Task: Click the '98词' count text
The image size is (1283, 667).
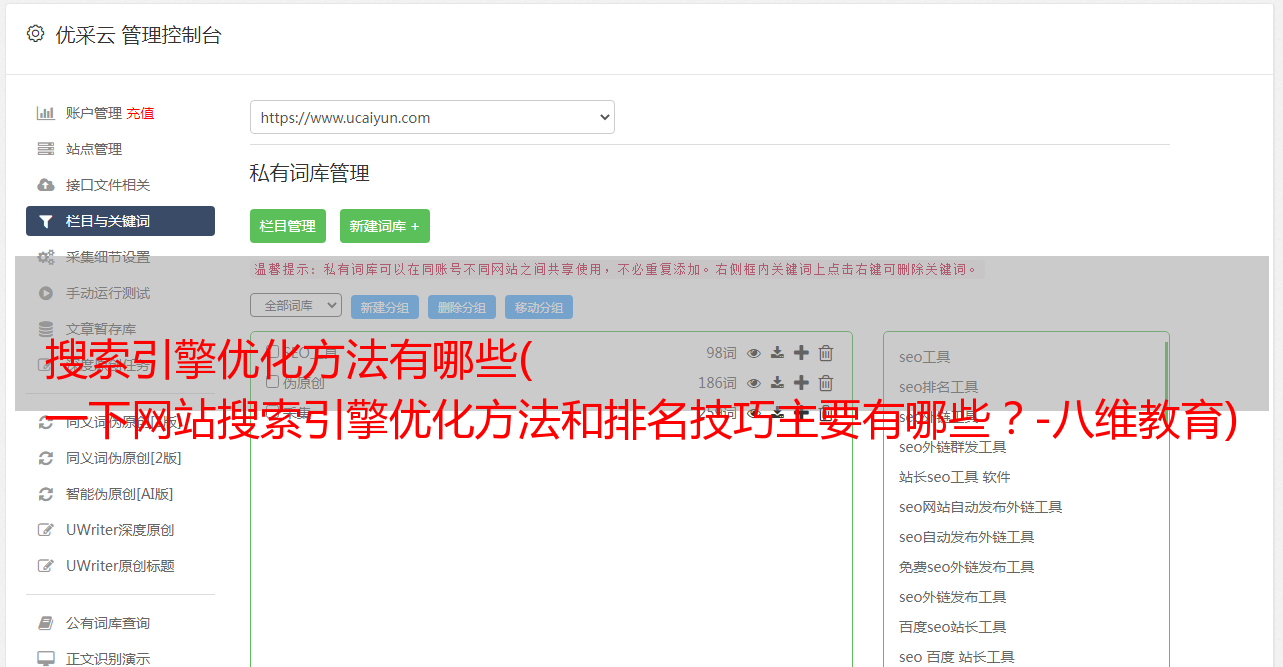Action: pyautogui.click(x=721, y=353)
